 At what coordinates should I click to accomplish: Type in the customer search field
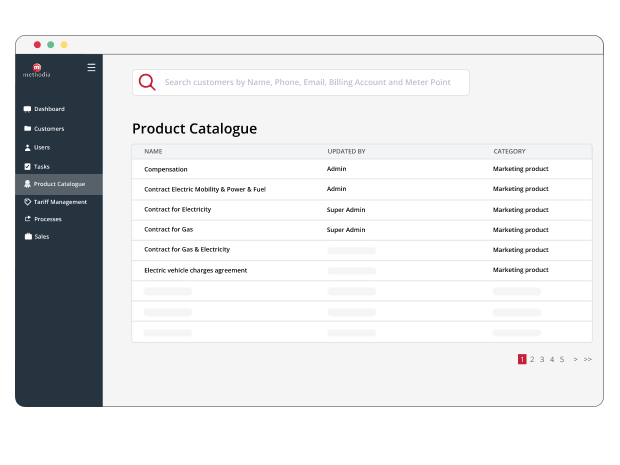point(310,82)
